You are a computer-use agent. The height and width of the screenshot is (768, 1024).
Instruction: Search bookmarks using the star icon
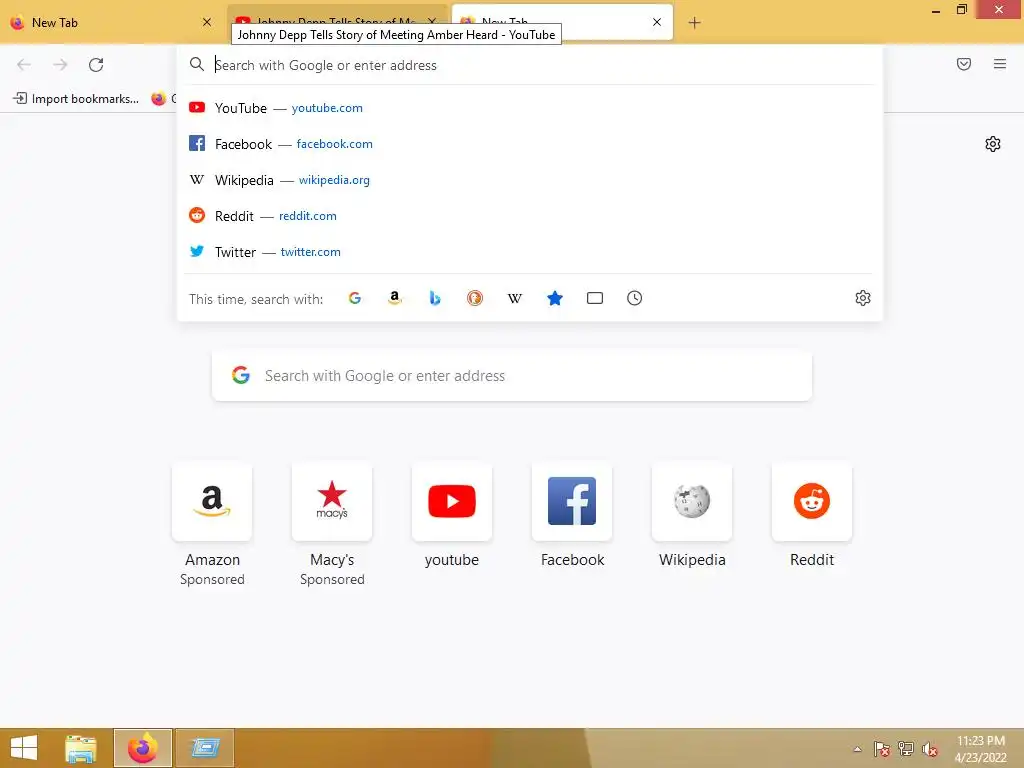[x=554, y=298]
